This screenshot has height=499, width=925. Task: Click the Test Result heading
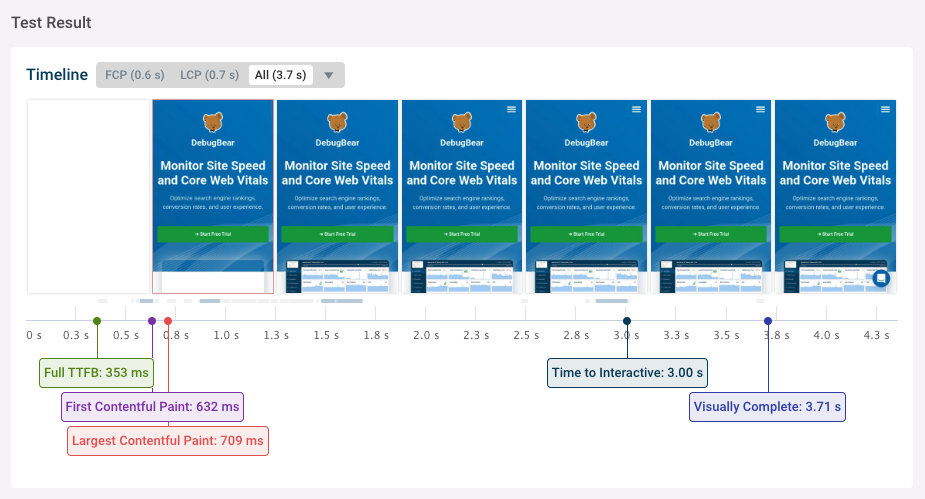(x=51, y=22)
